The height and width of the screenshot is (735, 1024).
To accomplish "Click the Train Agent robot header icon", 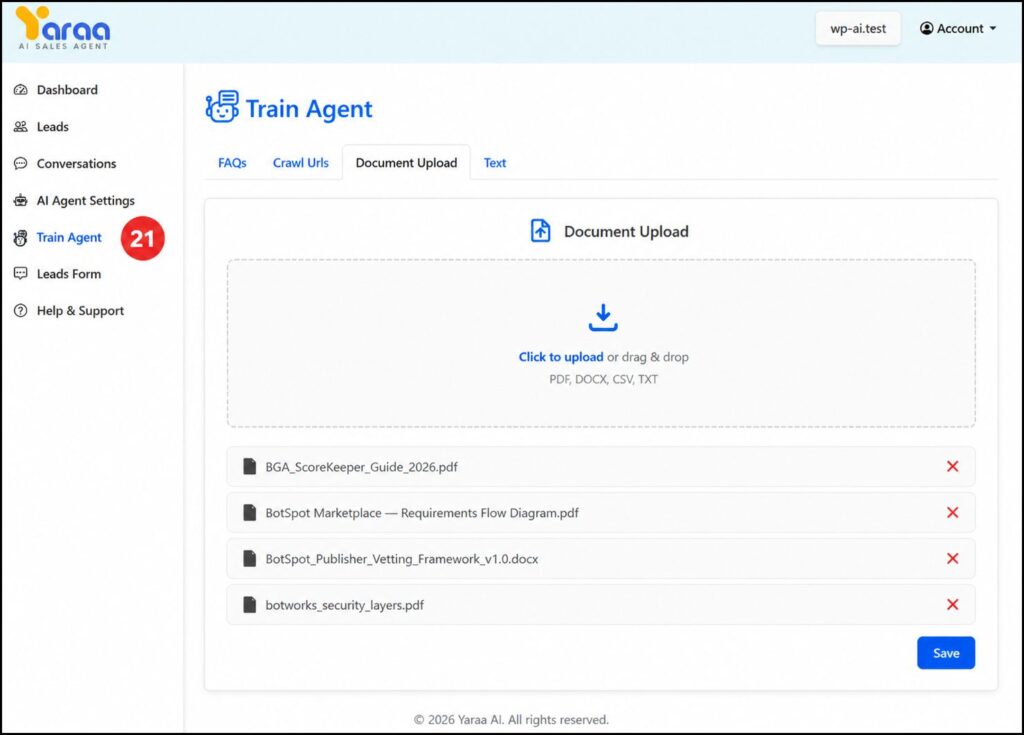I will 222,107.
